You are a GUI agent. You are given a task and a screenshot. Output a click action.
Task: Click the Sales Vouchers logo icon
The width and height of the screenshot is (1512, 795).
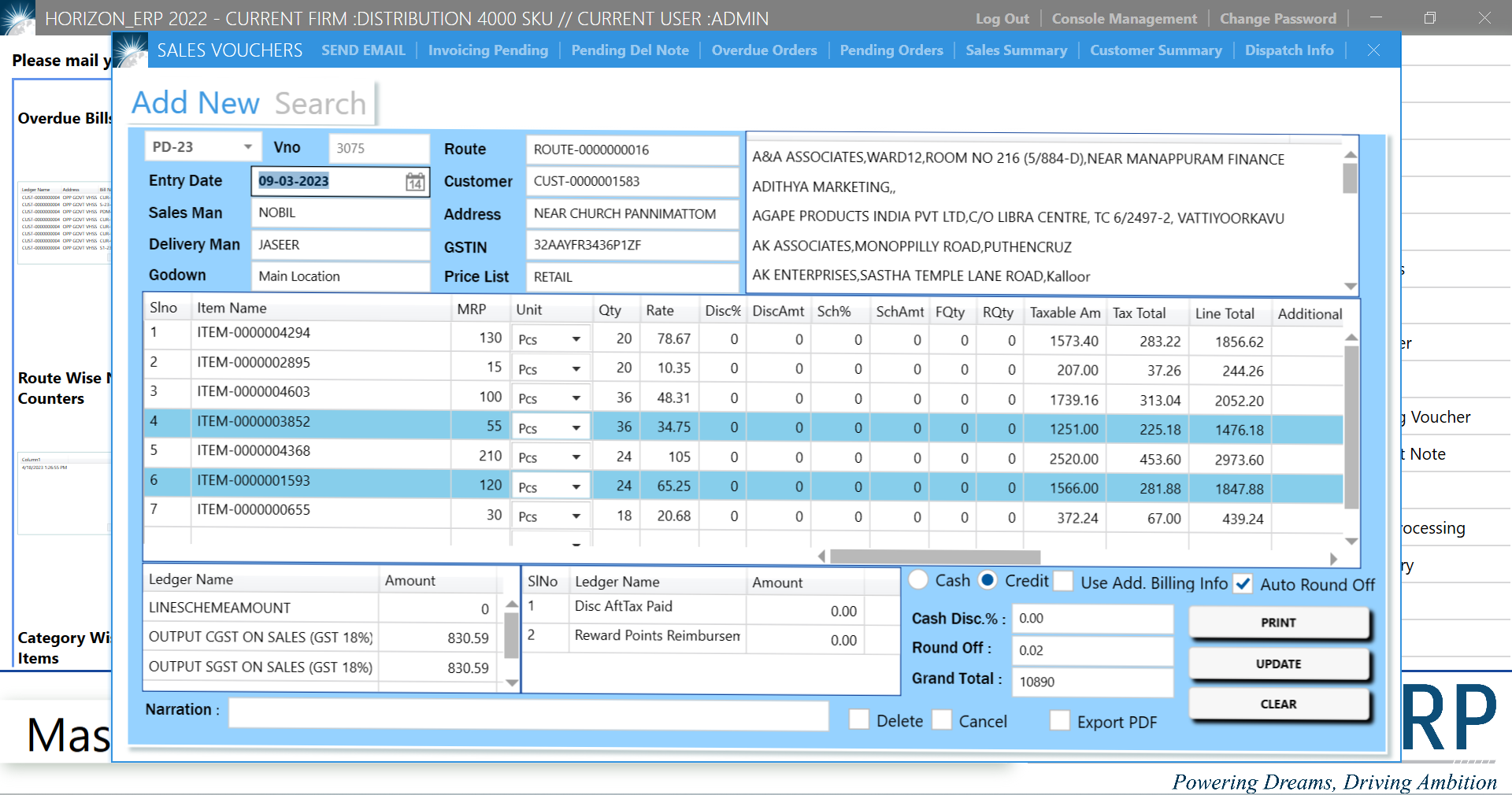[x=131, y=50]
